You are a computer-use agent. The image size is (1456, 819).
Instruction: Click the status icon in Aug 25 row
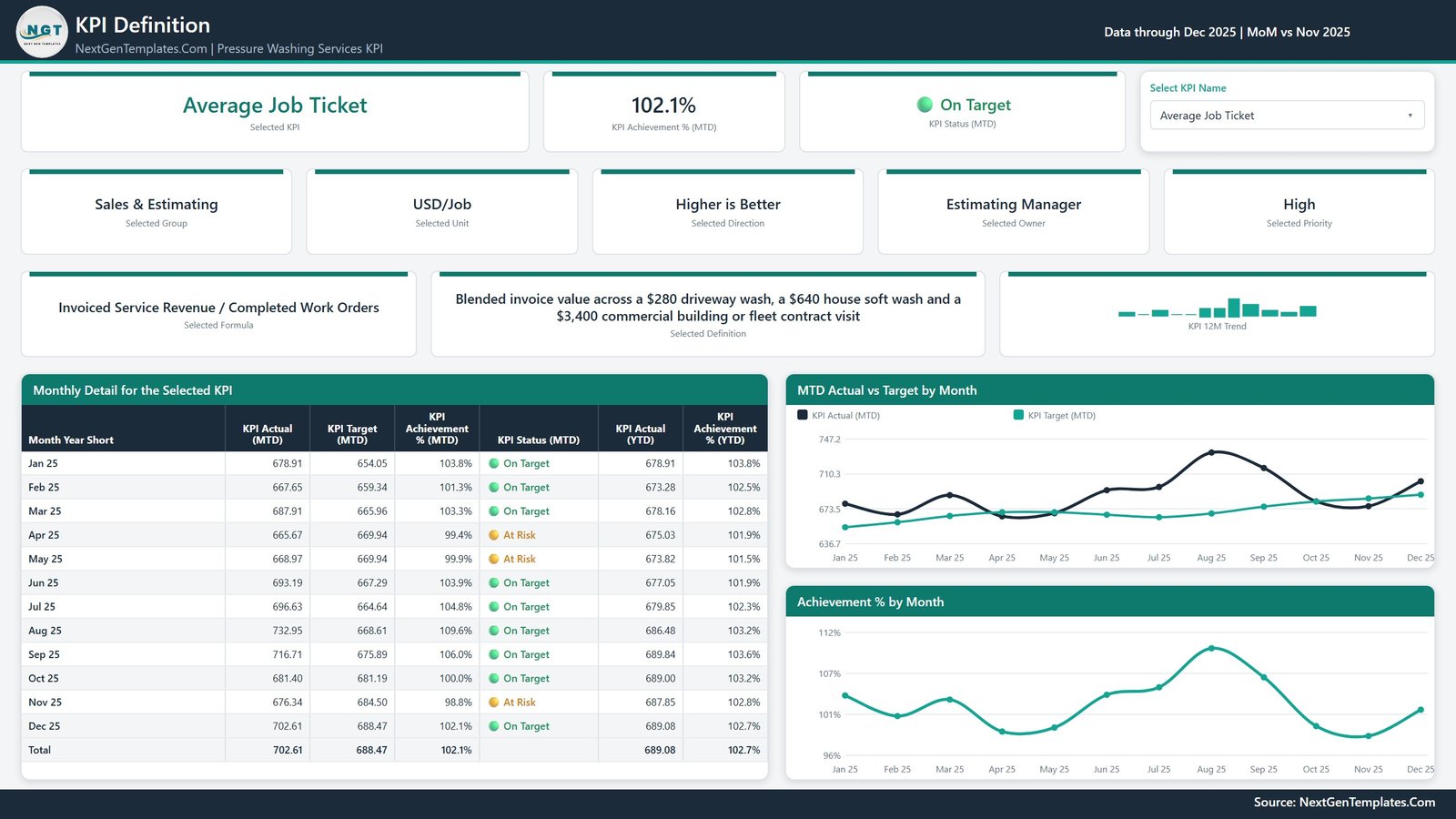point(494,631)
